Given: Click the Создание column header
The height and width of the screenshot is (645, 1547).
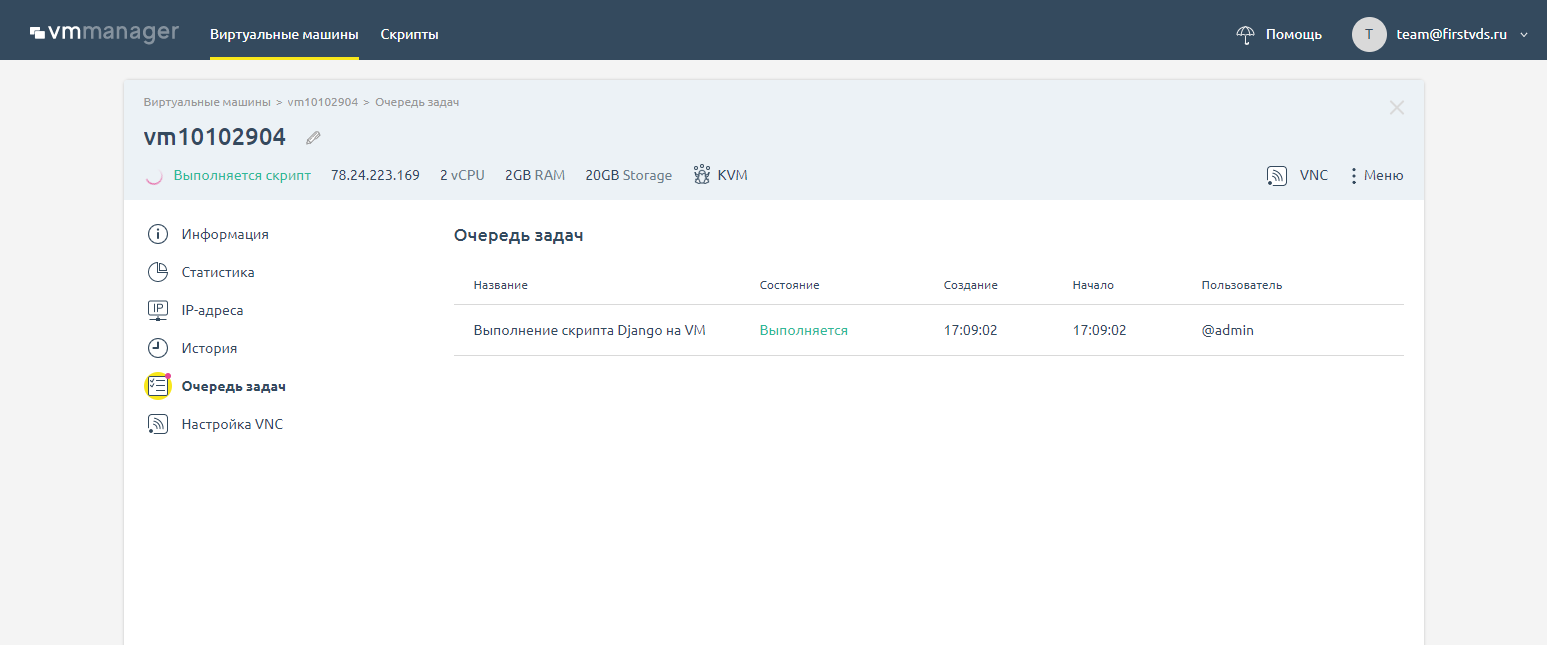Looking at the screenshot, I should [x=970, y=285].
